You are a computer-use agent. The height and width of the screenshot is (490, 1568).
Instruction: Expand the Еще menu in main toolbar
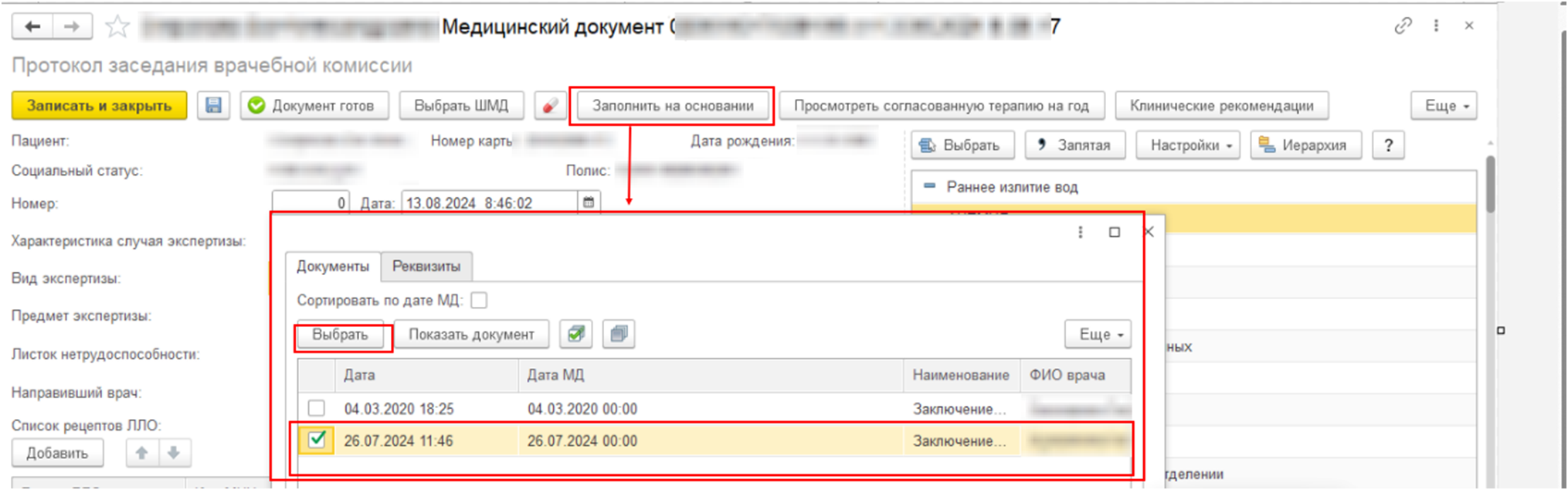[1443, 106]
